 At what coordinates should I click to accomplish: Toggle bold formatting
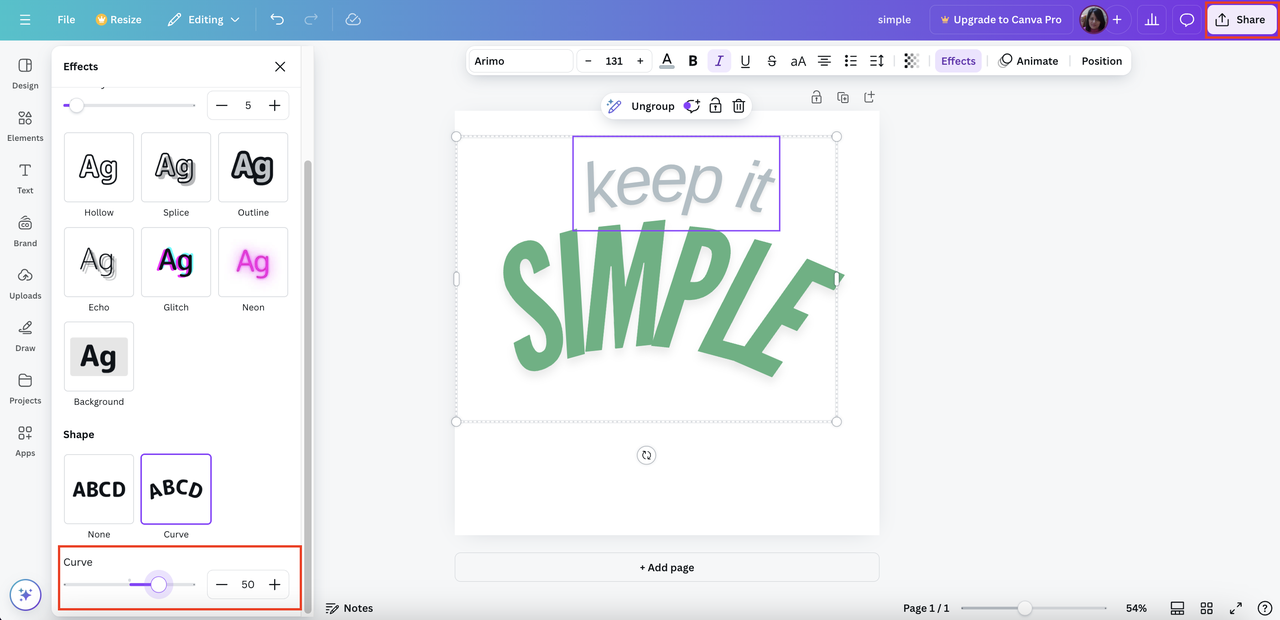point(693,61)
